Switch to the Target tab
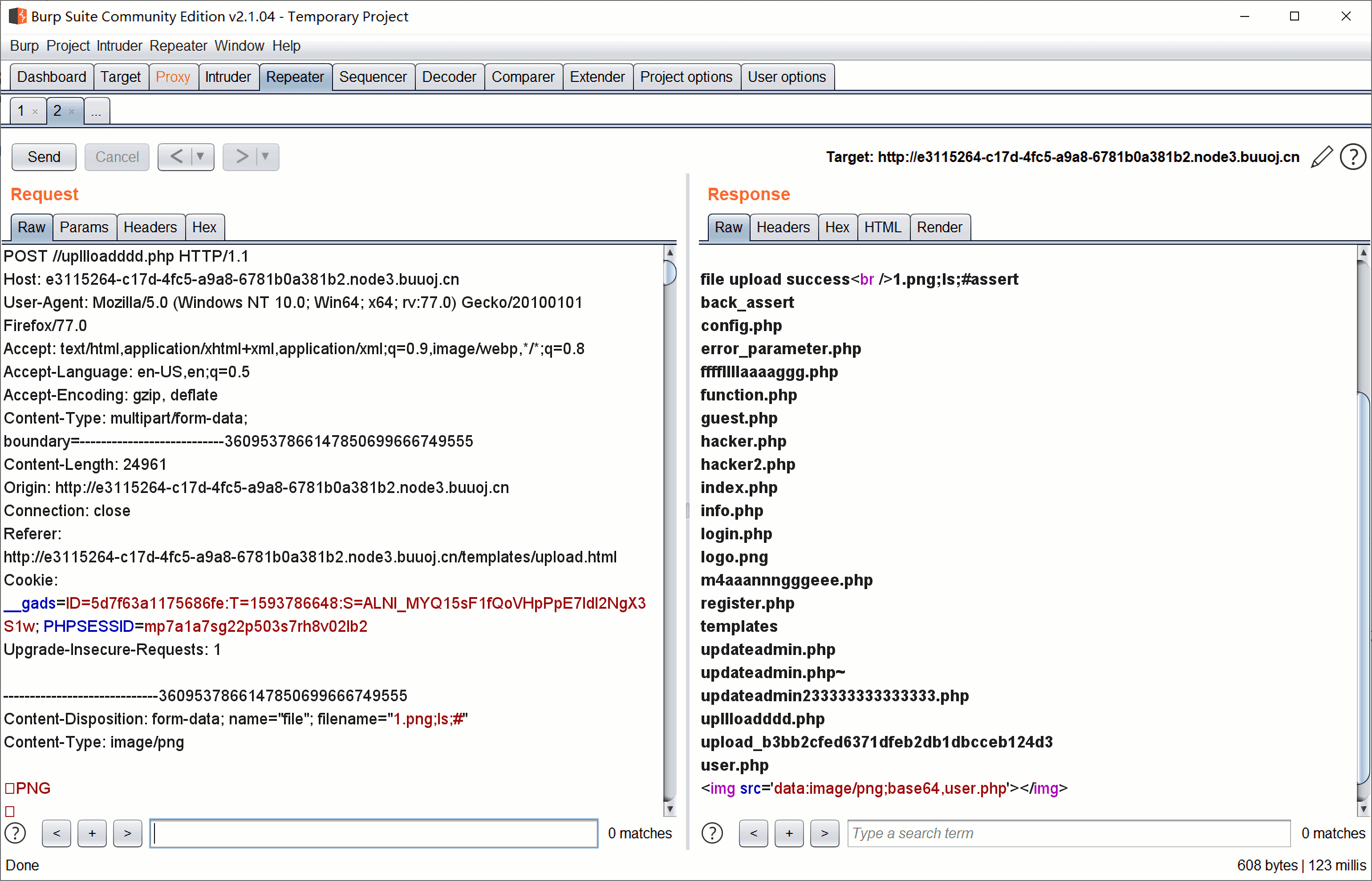 pos(121,77)
